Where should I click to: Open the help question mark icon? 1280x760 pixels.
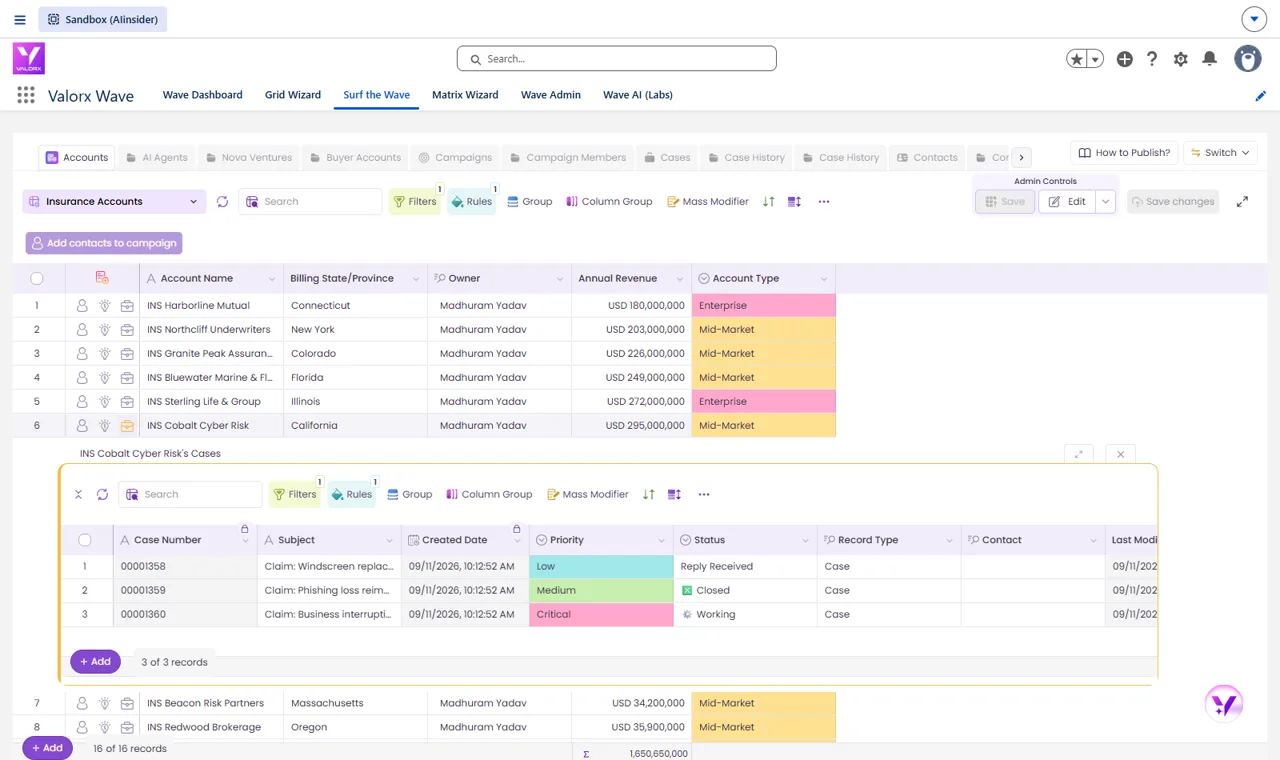pyautogui.click(x=1152, y=59)
